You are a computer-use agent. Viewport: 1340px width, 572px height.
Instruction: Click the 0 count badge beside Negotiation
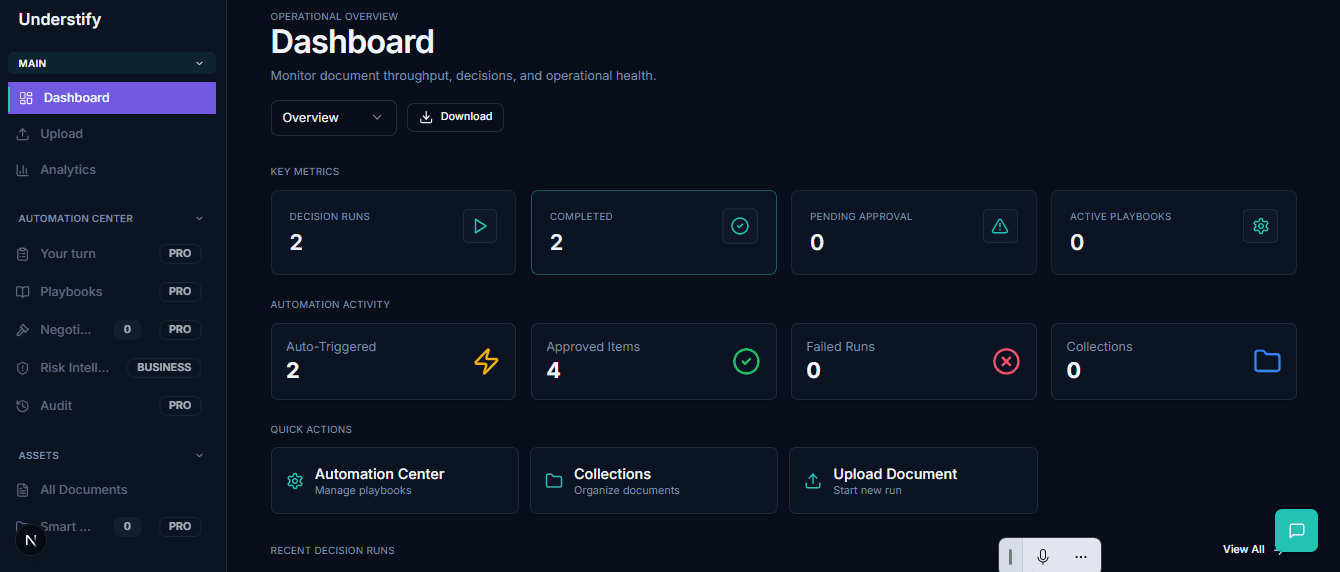pos(127,330)
